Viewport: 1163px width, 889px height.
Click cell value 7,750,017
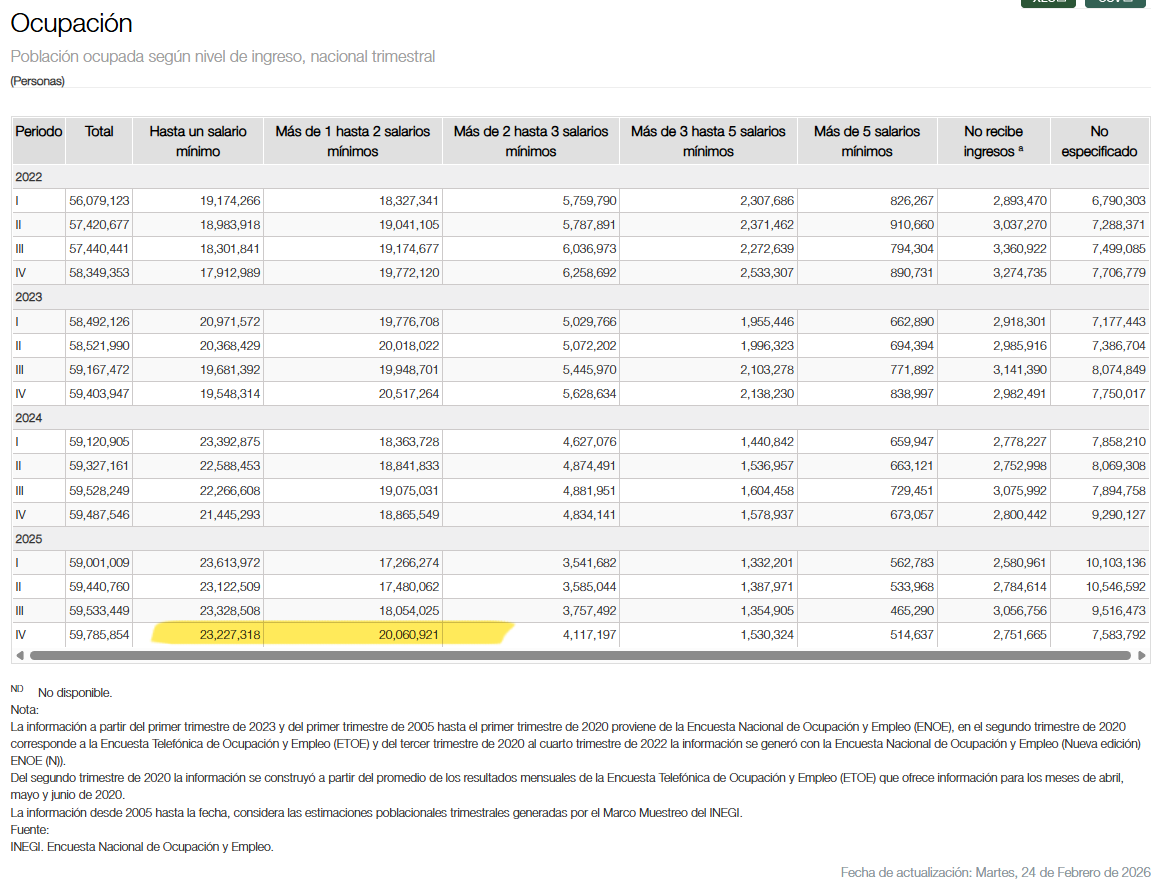click(x=1118, y=393)
